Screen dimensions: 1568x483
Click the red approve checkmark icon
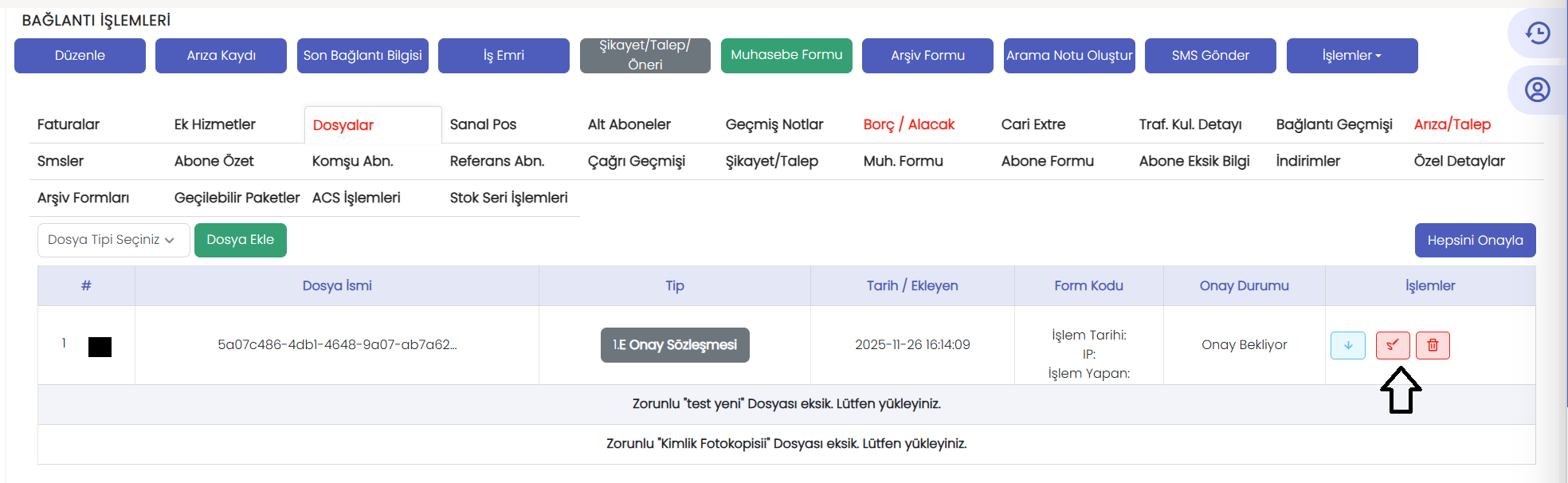[x=1392, y=345]
